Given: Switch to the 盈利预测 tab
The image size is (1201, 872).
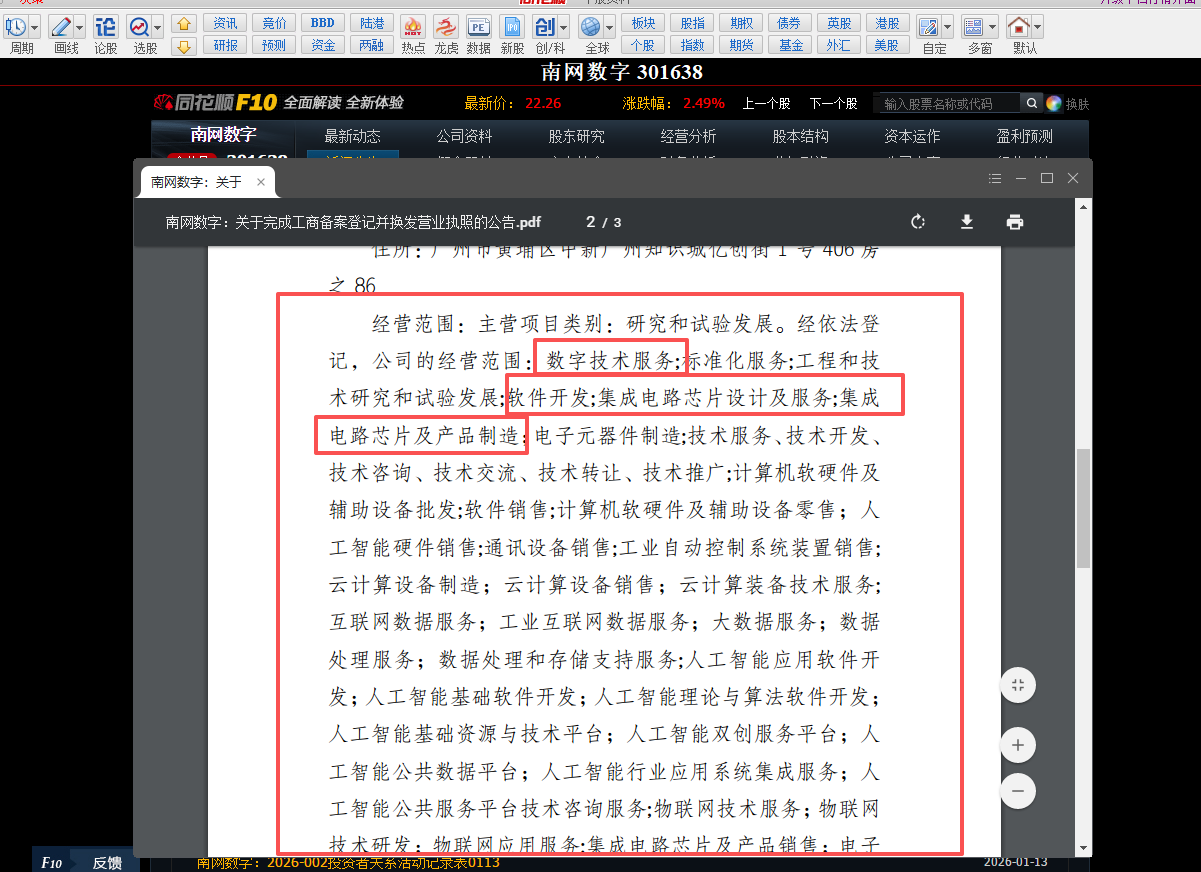Looking at the screenshot, I should [x=1024, y=136].
